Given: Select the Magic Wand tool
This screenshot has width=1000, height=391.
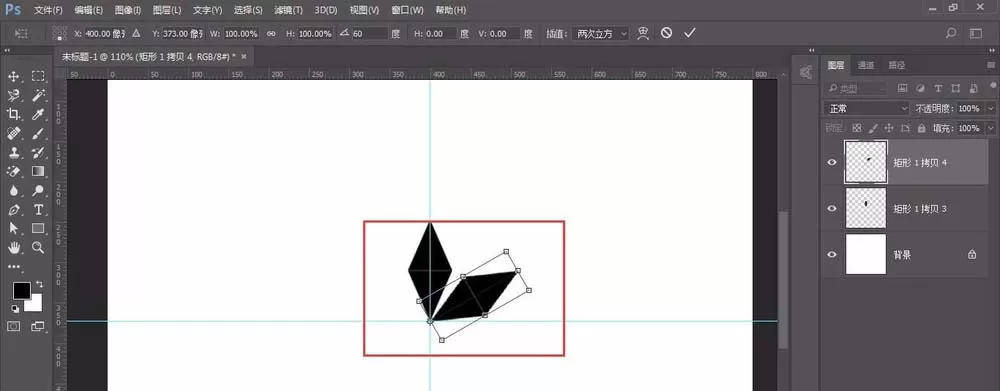Looking at the screenshot, I should (x=38, y=96).
